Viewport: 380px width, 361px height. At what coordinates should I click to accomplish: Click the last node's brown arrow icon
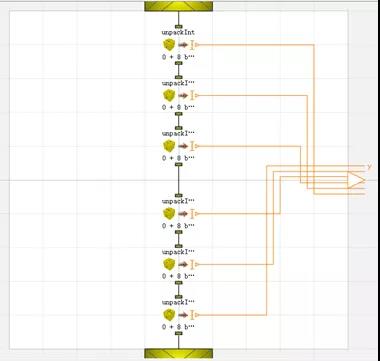coord(183,315)
